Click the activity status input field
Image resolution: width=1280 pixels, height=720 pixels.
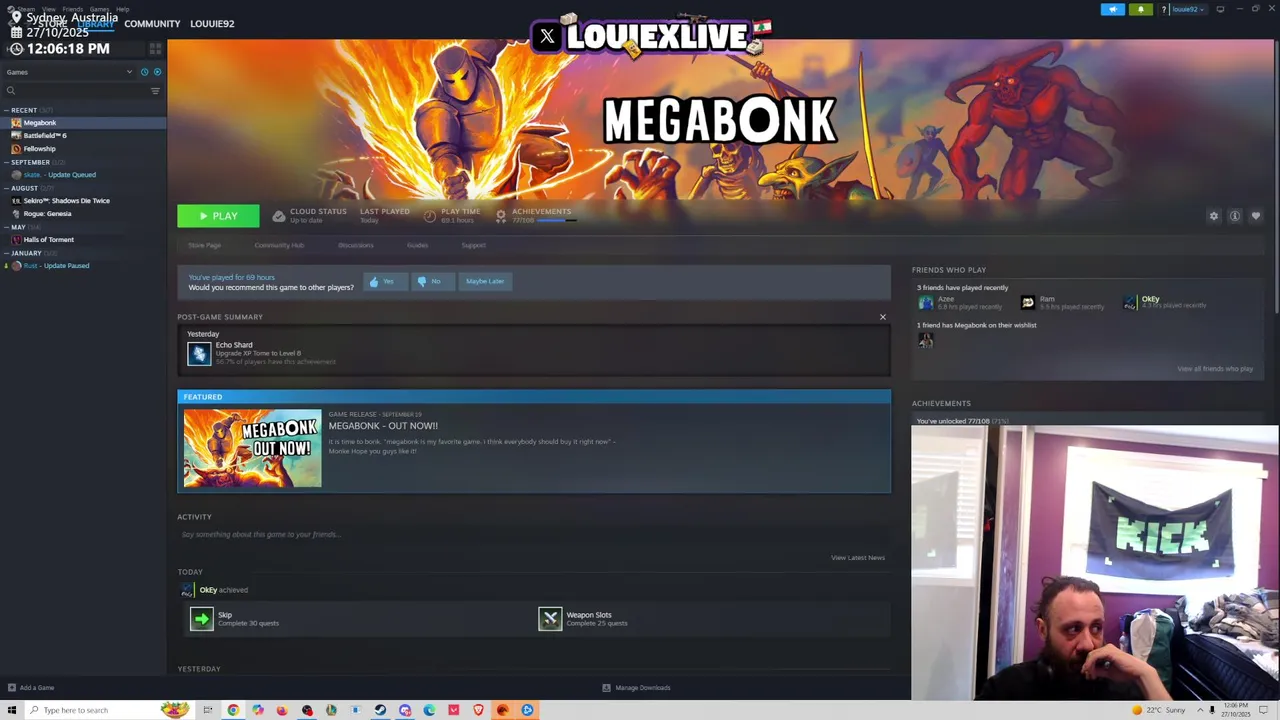point(533,534)
